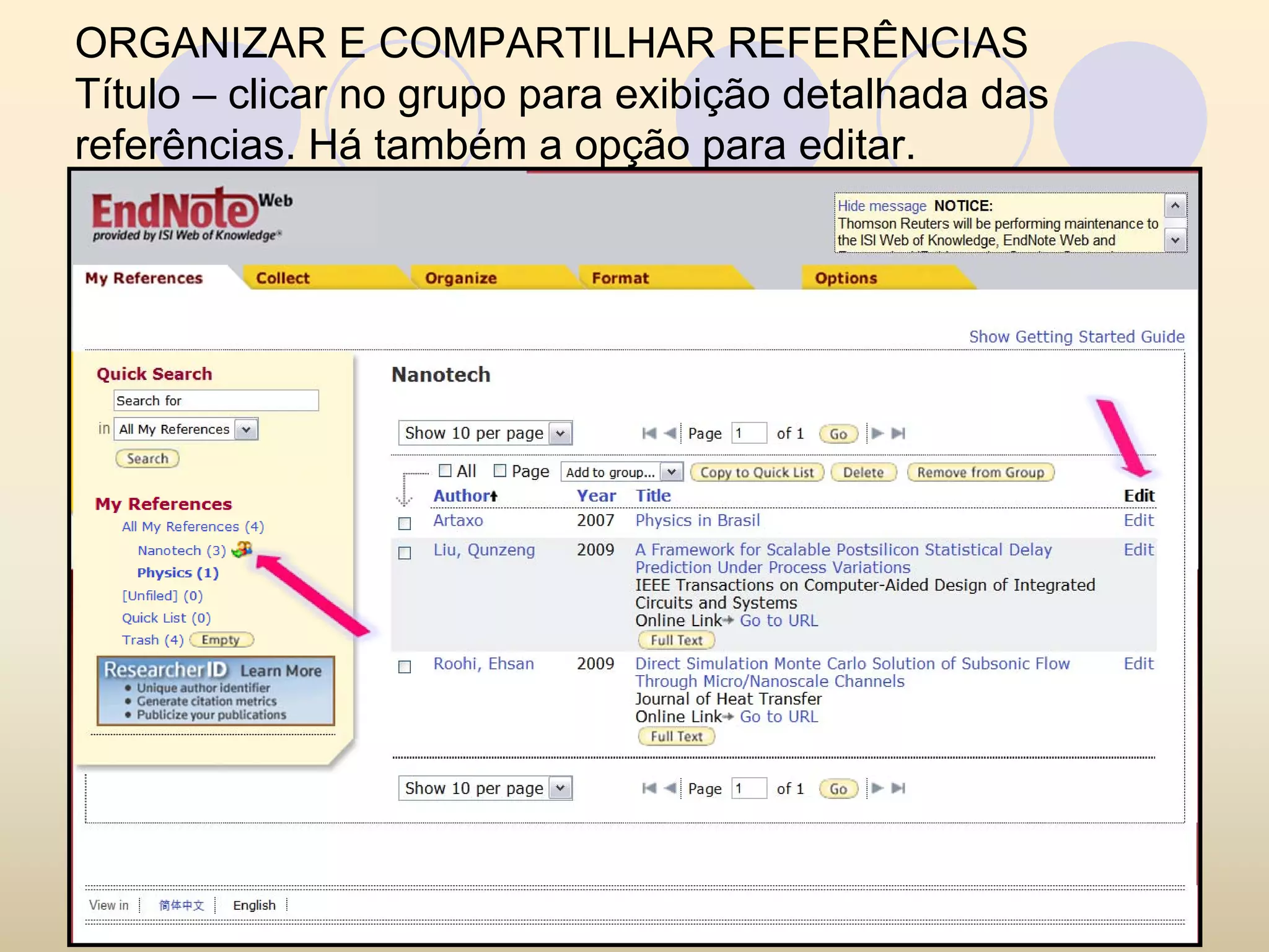Open the Format tab
The width and height of the screenshot is (1269, 952).
[620, 278]
